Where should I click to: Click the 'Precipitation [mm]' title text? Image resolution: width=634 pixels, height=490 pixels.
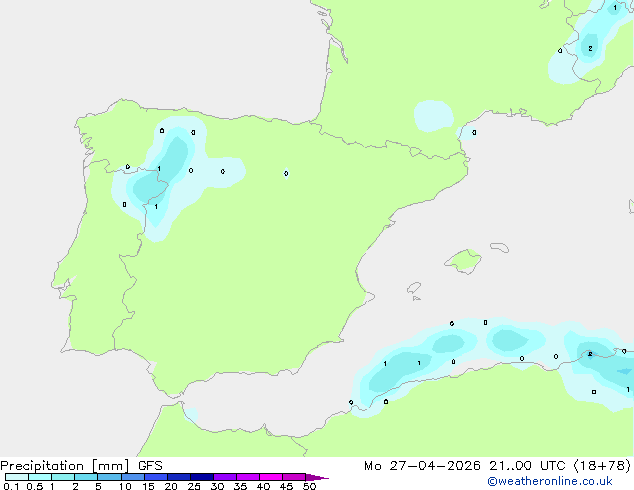click(65, 466)
